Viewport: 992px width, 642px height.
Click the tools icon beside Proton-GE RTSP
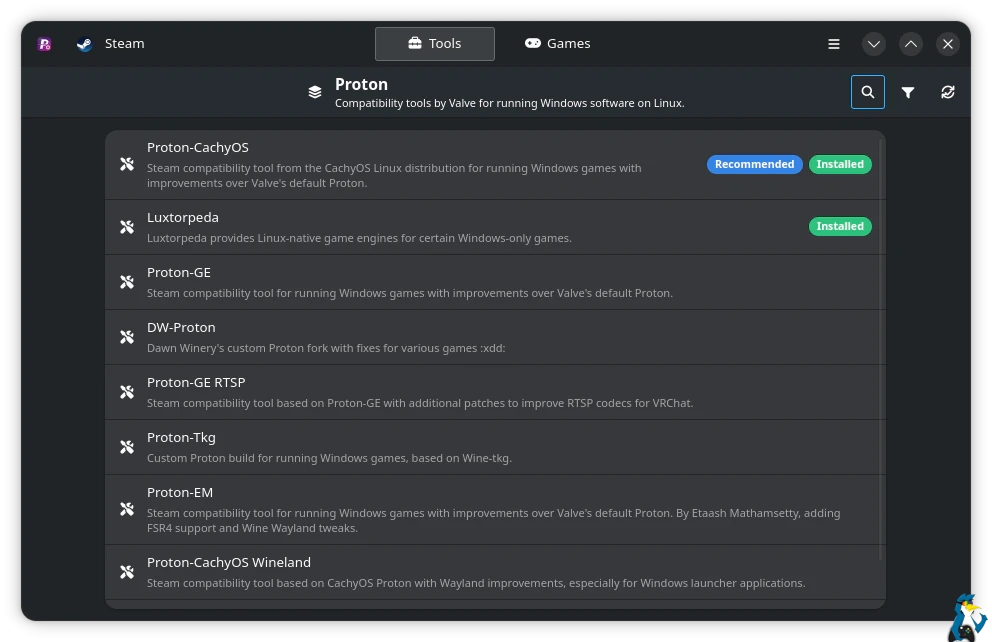[127, 392]
